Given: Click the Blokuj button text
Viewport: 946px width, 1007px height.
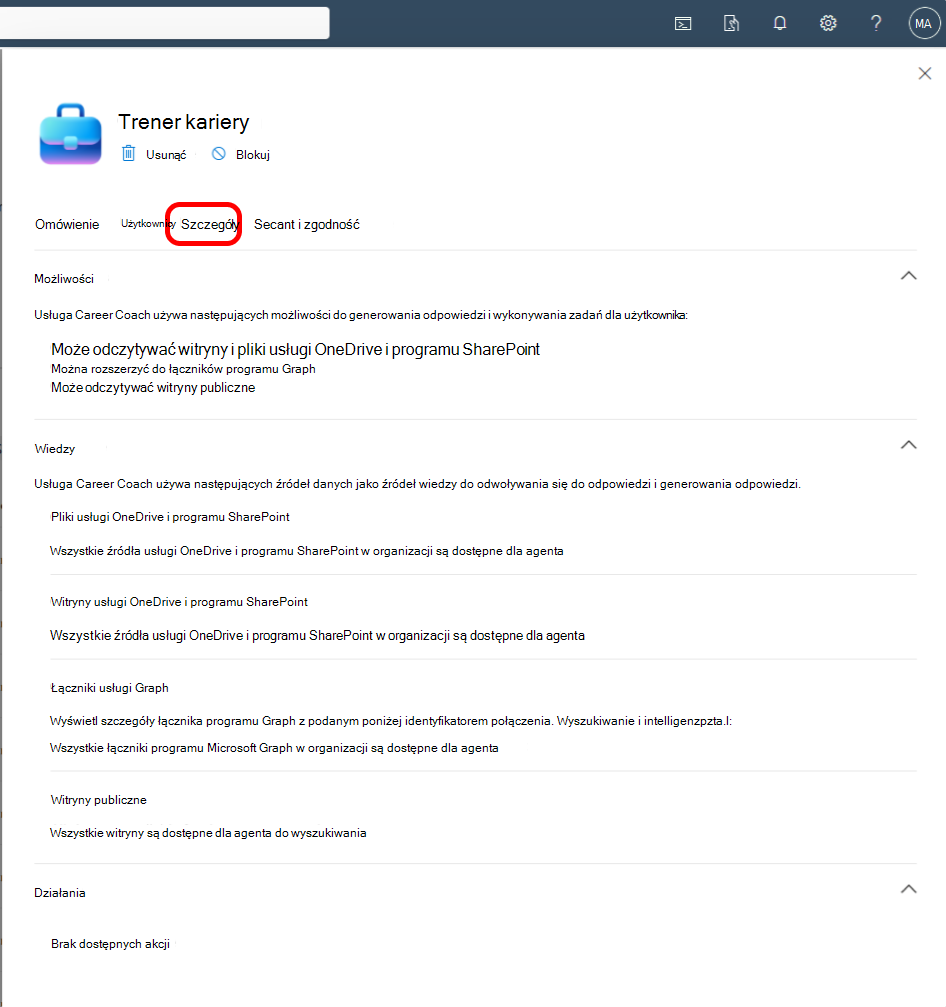Looking at the screenshot, I should click(252, 155).
